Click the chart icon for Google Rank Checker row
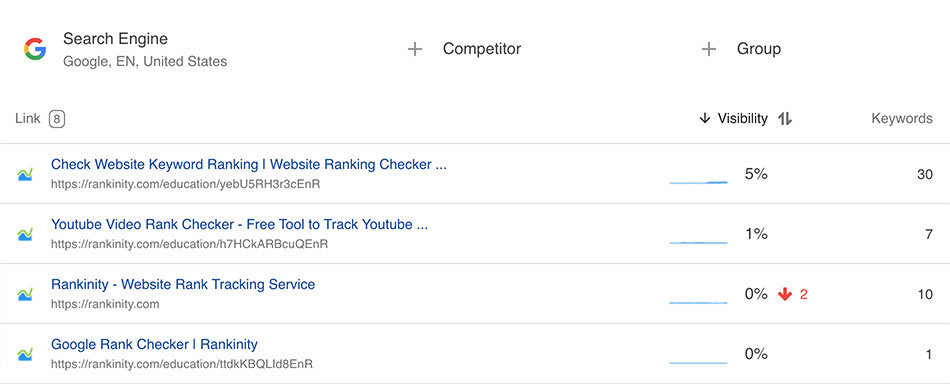This screenshot has height=384, width=950. coord(25,354)
